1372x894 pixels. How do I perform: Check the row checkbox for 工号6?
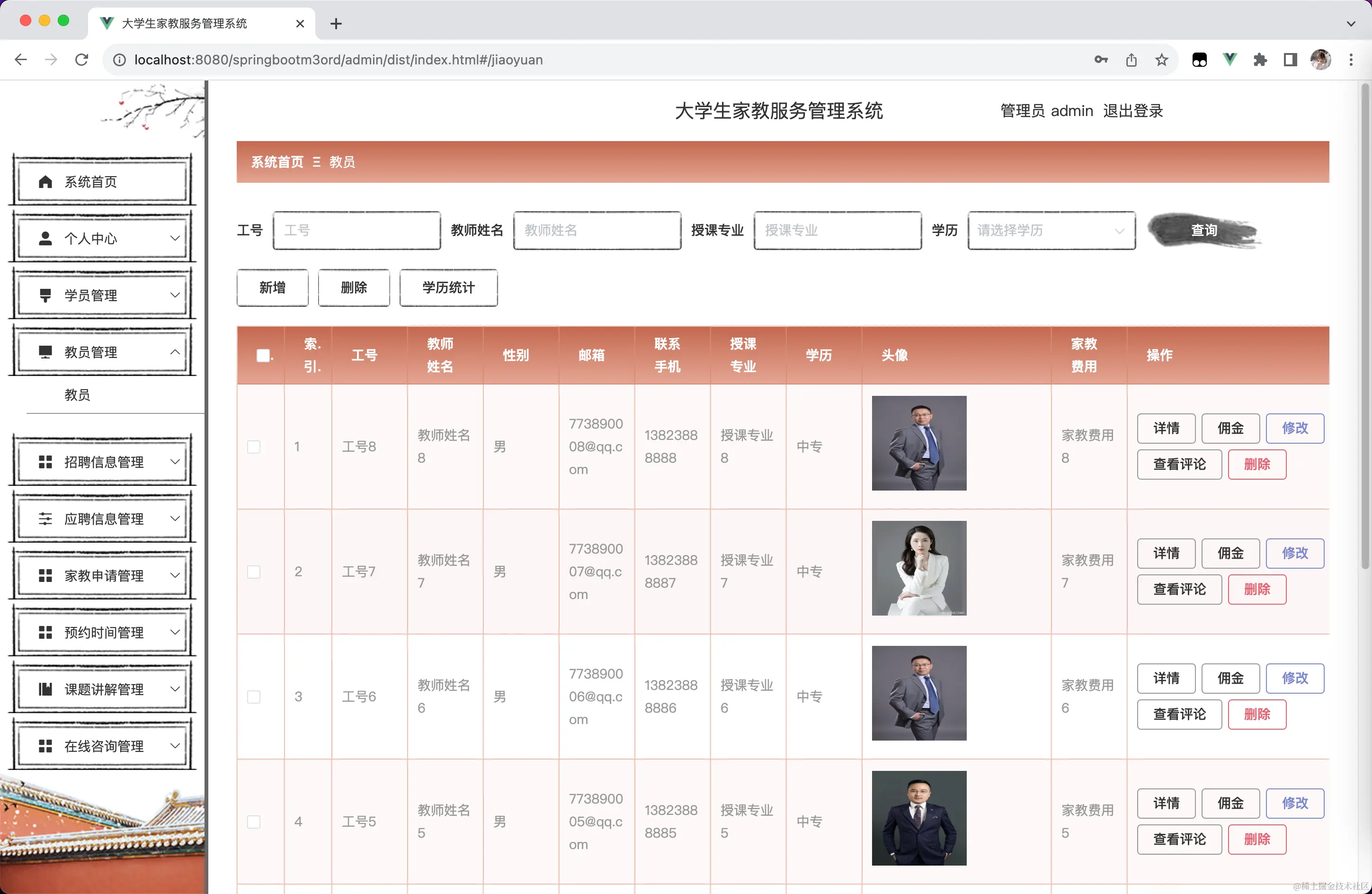point(254,697)
